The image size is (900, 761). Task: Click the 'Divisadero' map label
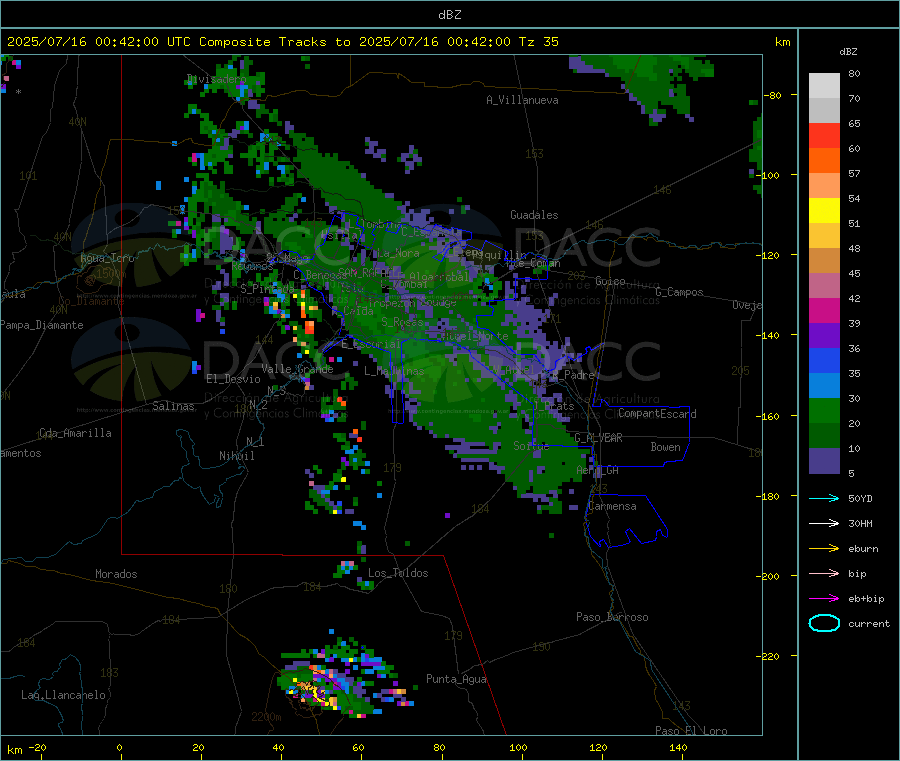[216, 79]
